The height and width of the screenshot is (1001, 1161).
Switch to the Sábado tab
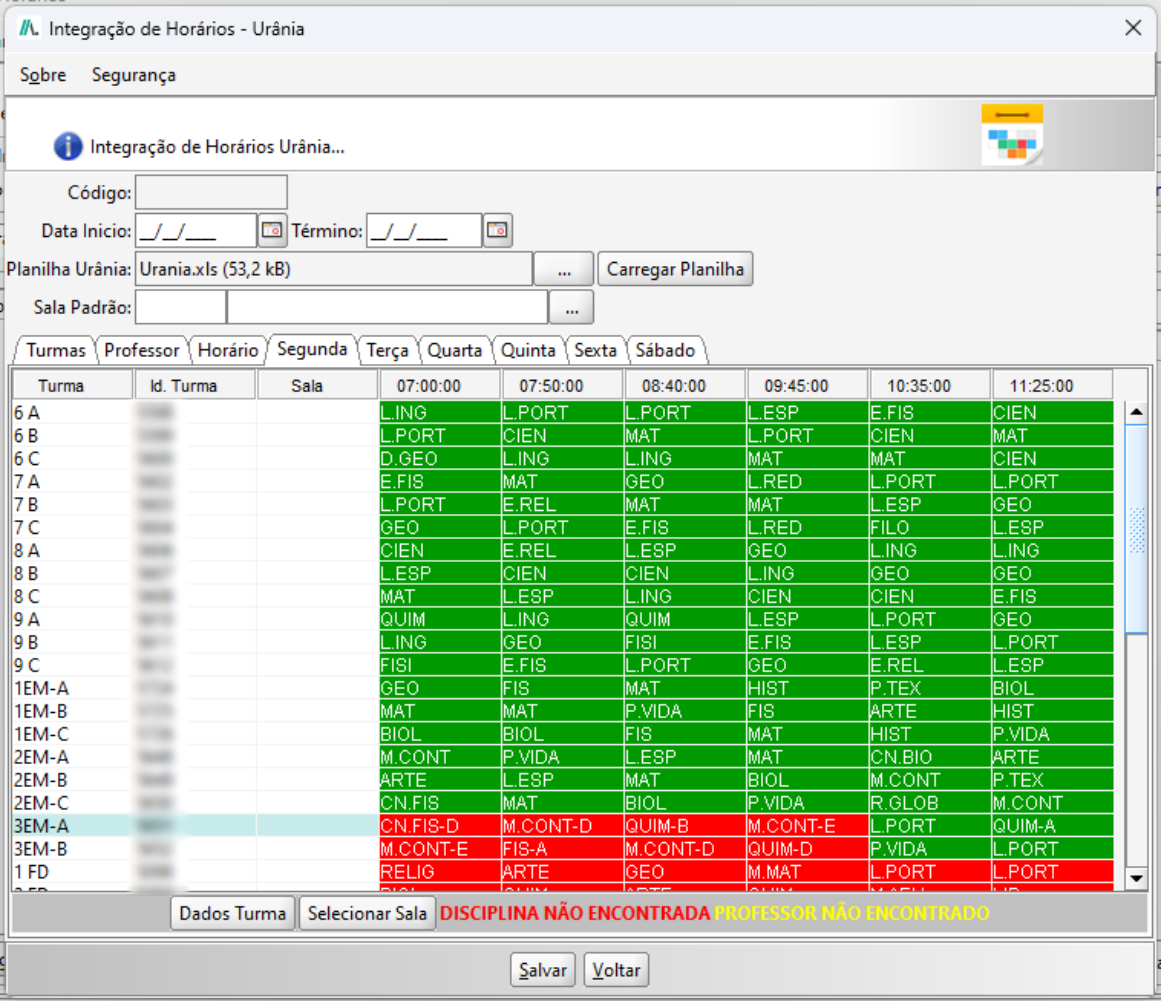click(x=665, y=350)
